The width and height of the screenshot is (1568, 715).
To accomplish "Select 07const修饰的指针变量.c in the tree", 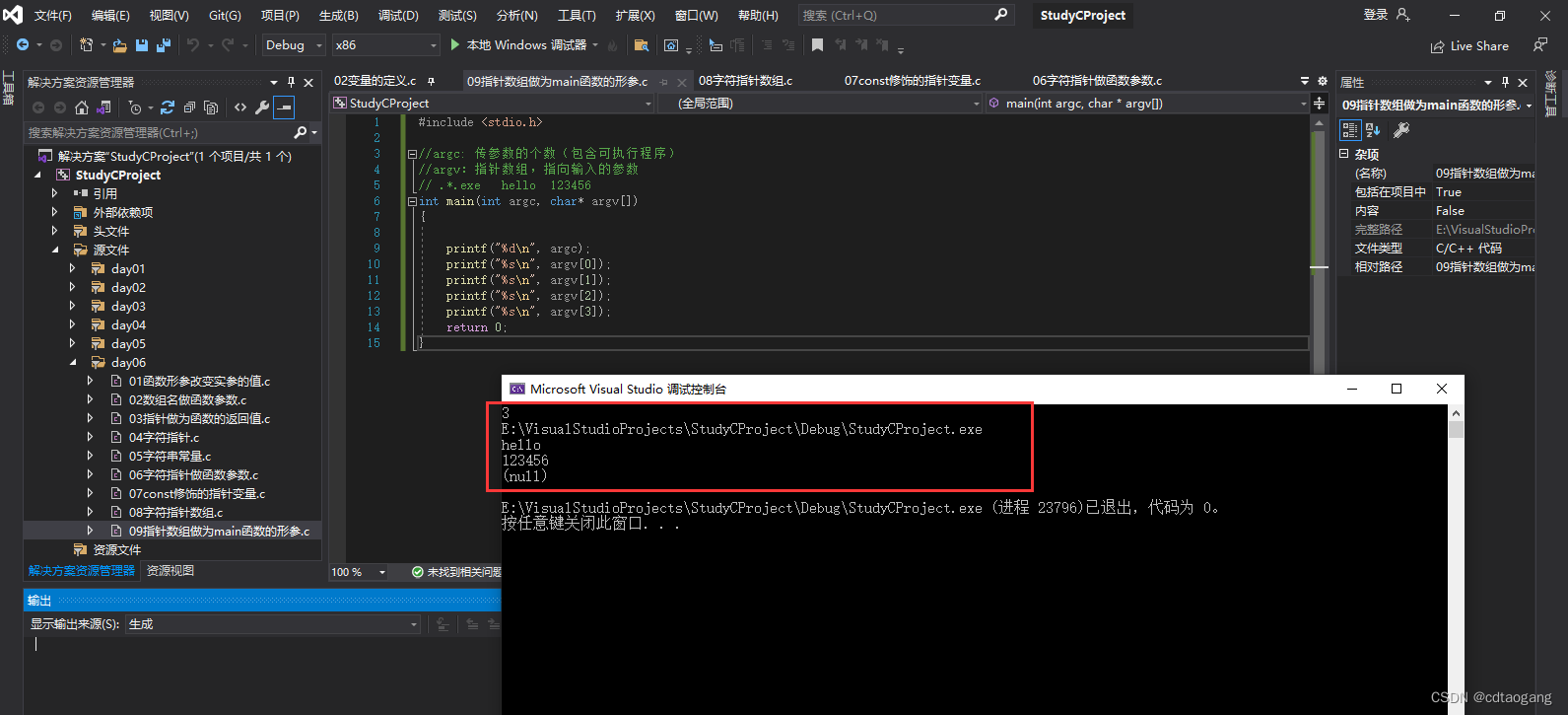I will pyautogui.click(x=197, y=493).
